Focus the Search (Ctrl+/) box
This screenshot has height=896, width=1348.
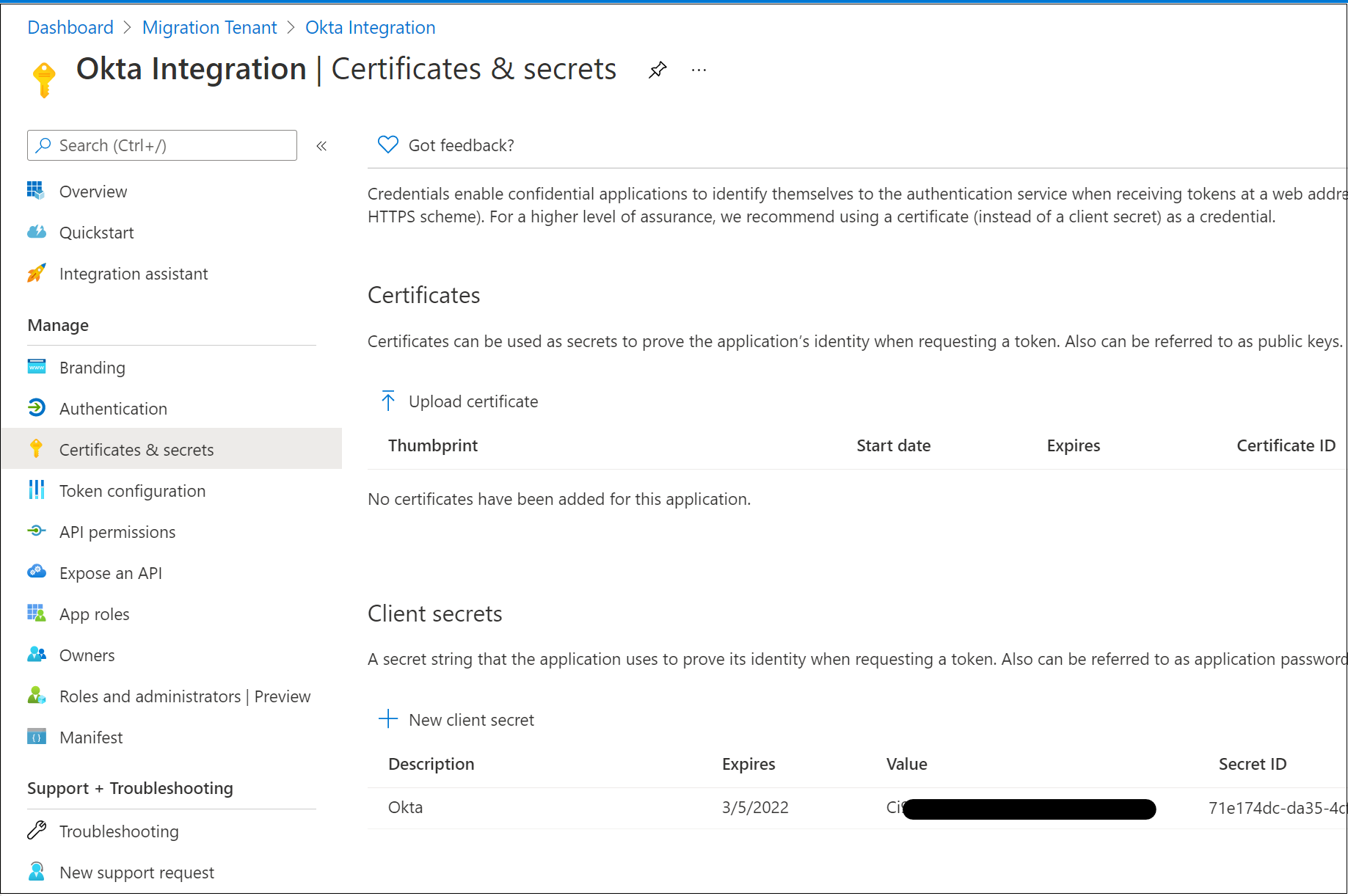pos(162,145)
